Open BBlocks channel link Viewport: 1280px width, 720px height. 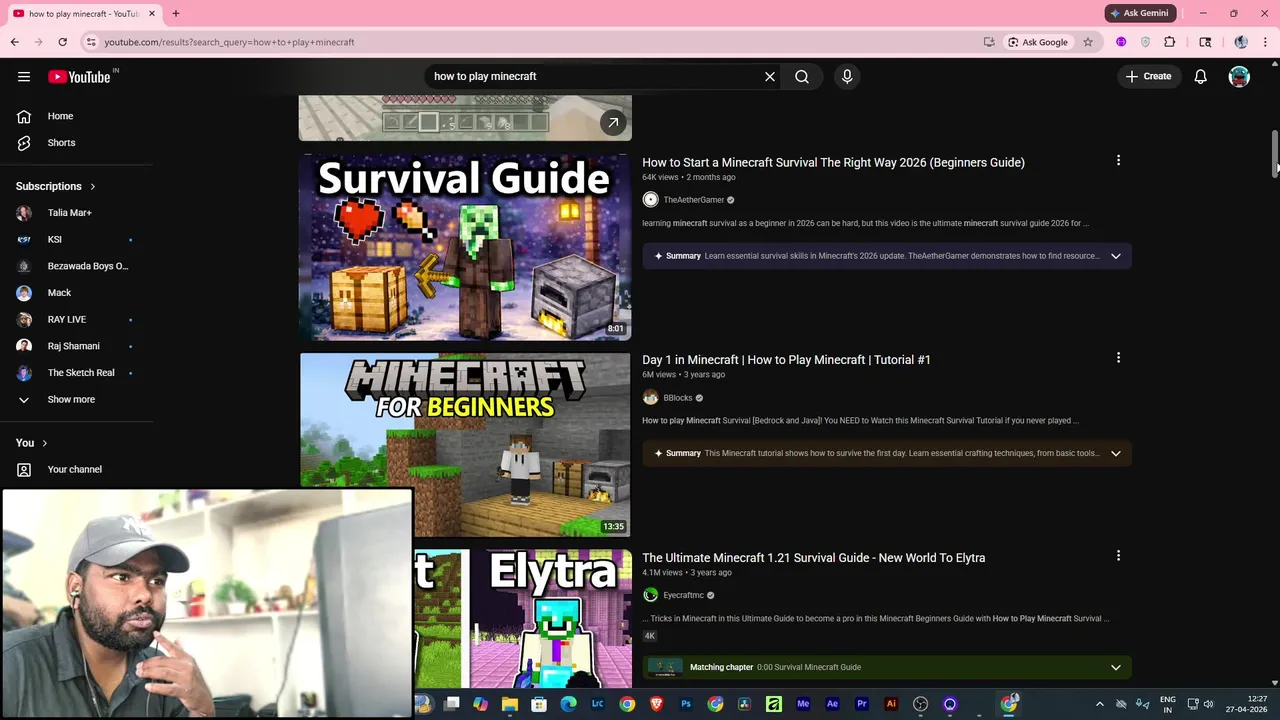point(677,398)
